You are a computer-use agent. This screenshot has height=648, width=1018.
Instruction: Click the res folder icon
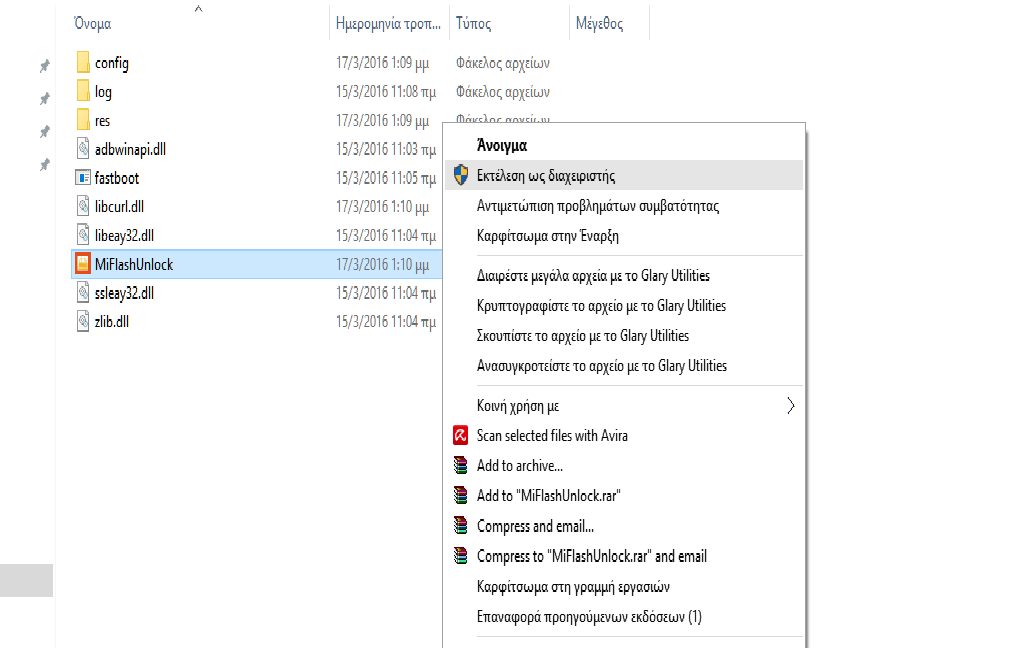pyautogui.click(x=84, y=121)
